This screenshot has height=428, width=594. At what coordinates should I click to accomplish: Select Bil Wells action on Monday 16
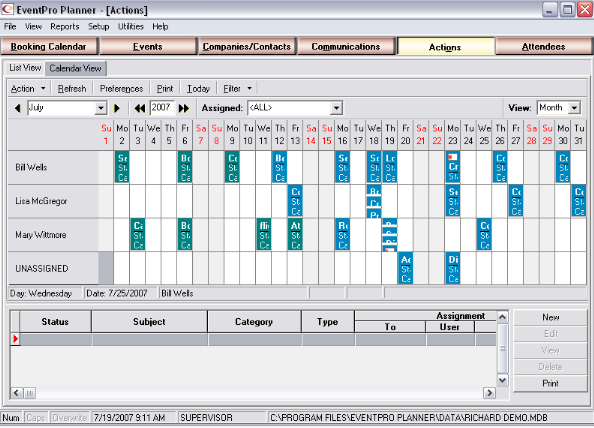342,167
